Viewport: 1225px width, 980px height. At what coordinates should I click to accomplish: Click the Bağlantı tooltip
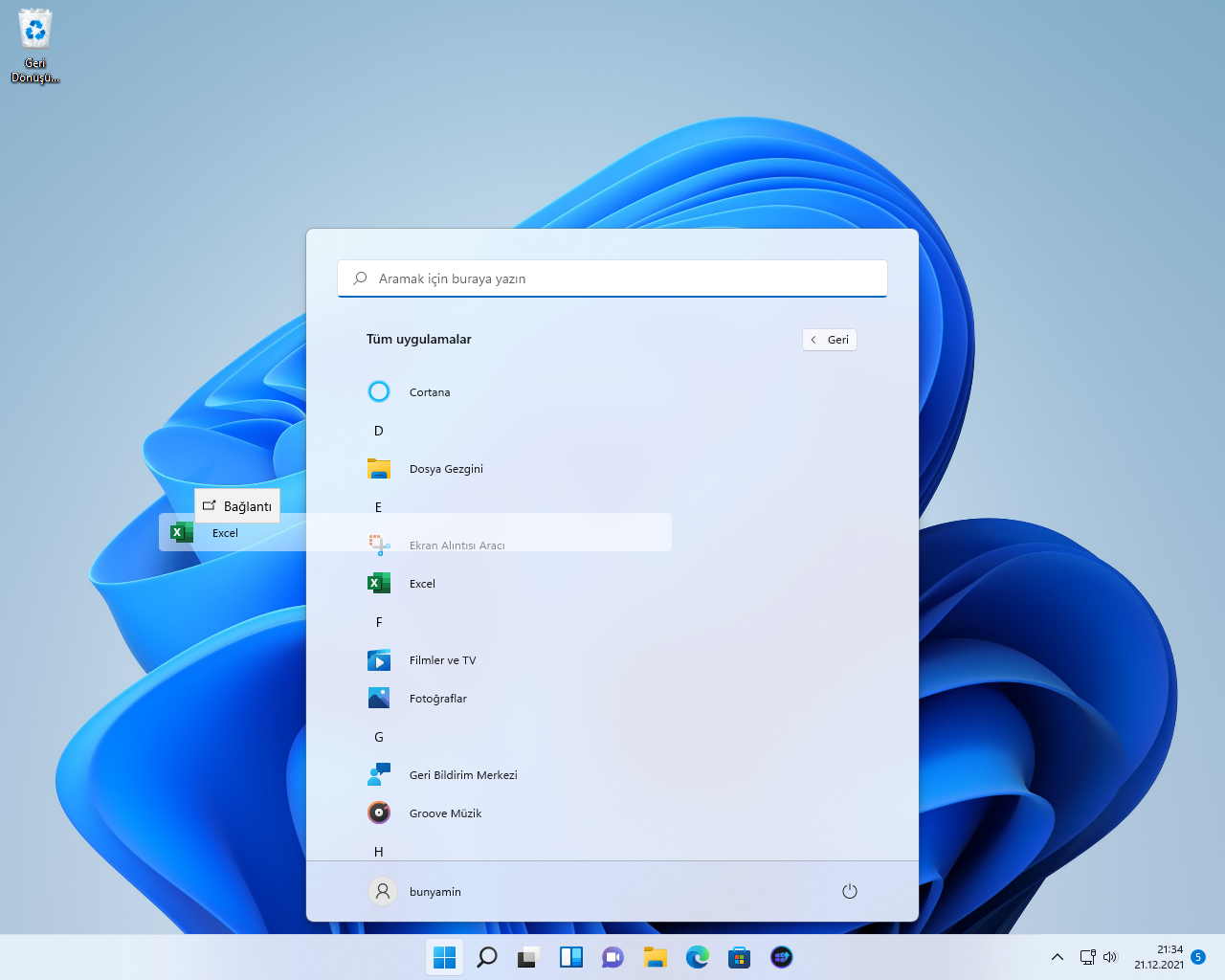click(x=237, y=506)
